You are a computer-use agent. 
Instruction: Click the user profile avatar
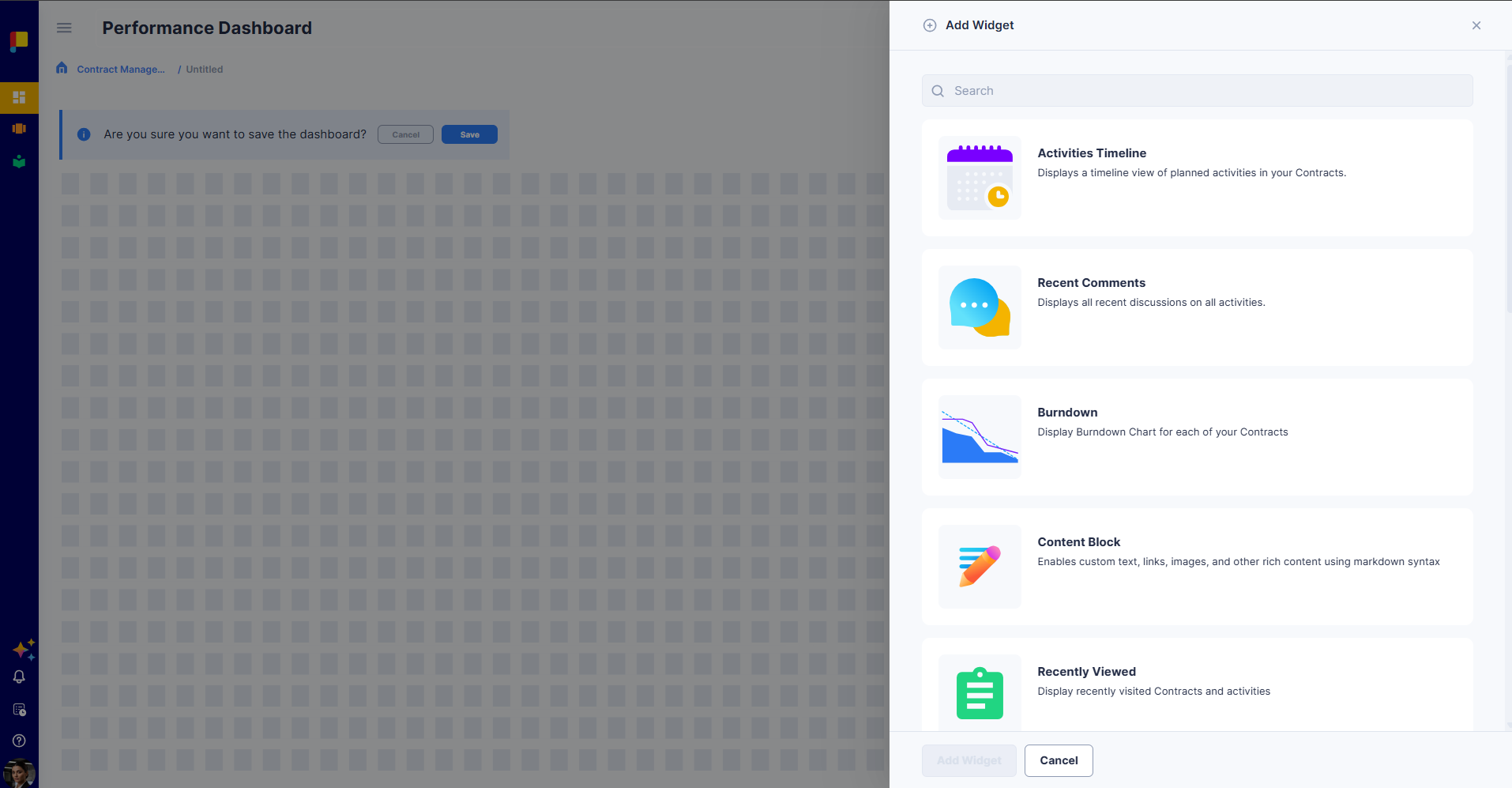pos(19,773)
